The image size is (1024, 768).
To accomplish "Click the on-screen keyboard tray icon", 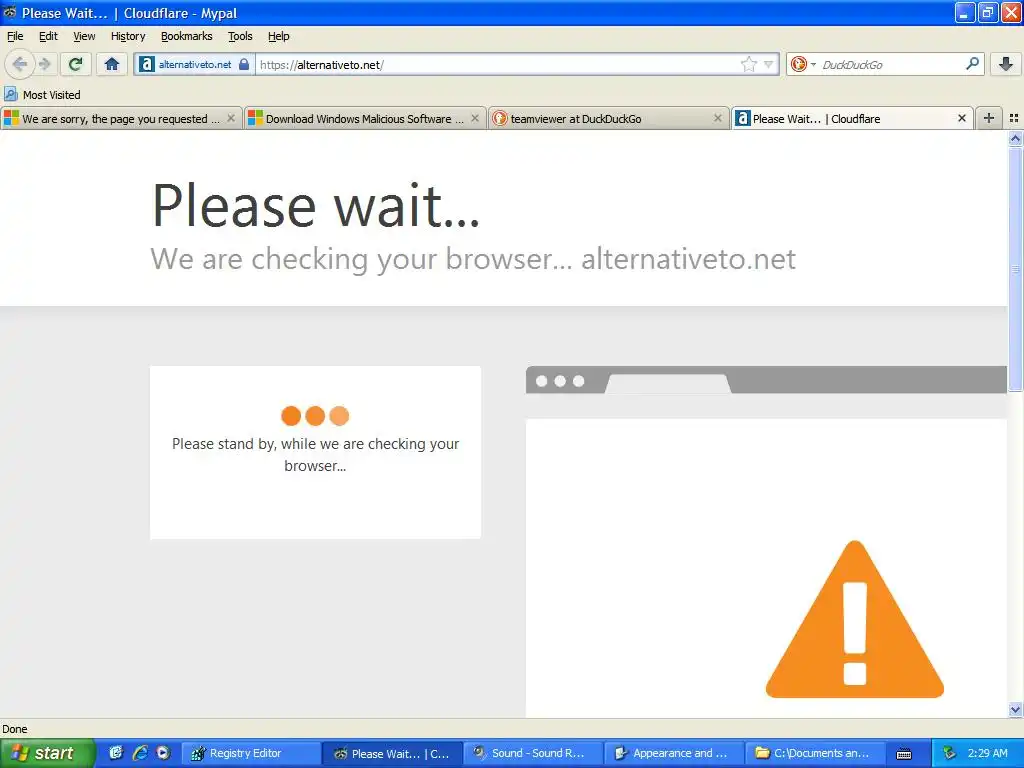I will pyautogui.click(x=904, y=754).
